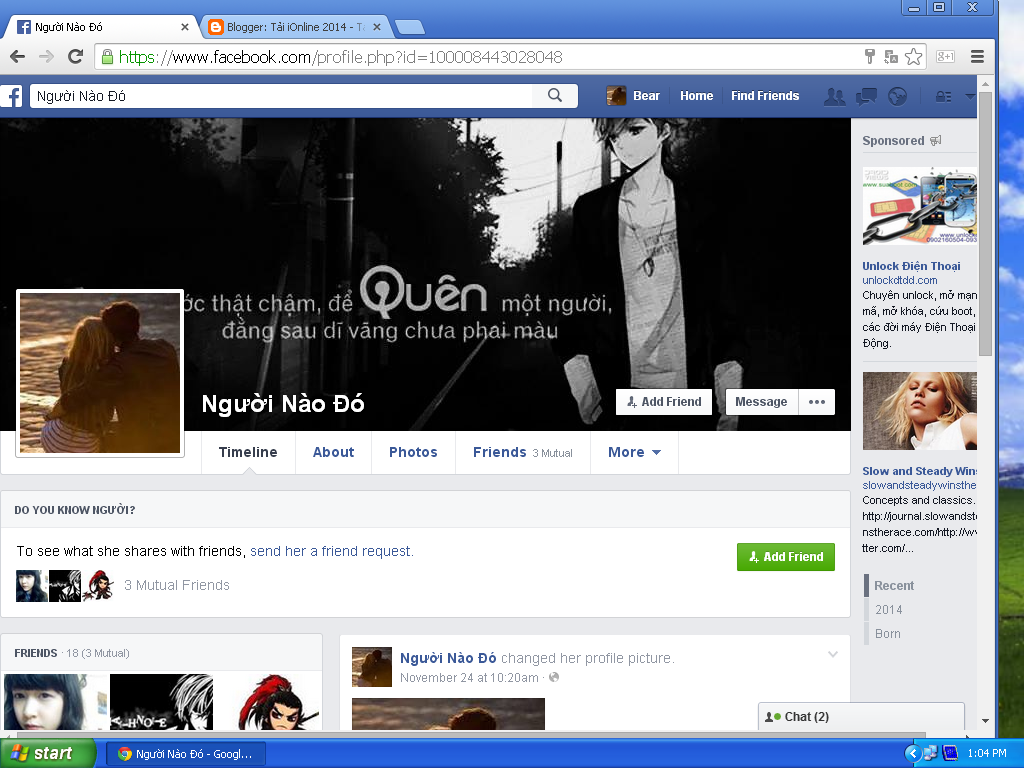
Task: Click the scrollbar down arrow
Action: tap(985, 721)
